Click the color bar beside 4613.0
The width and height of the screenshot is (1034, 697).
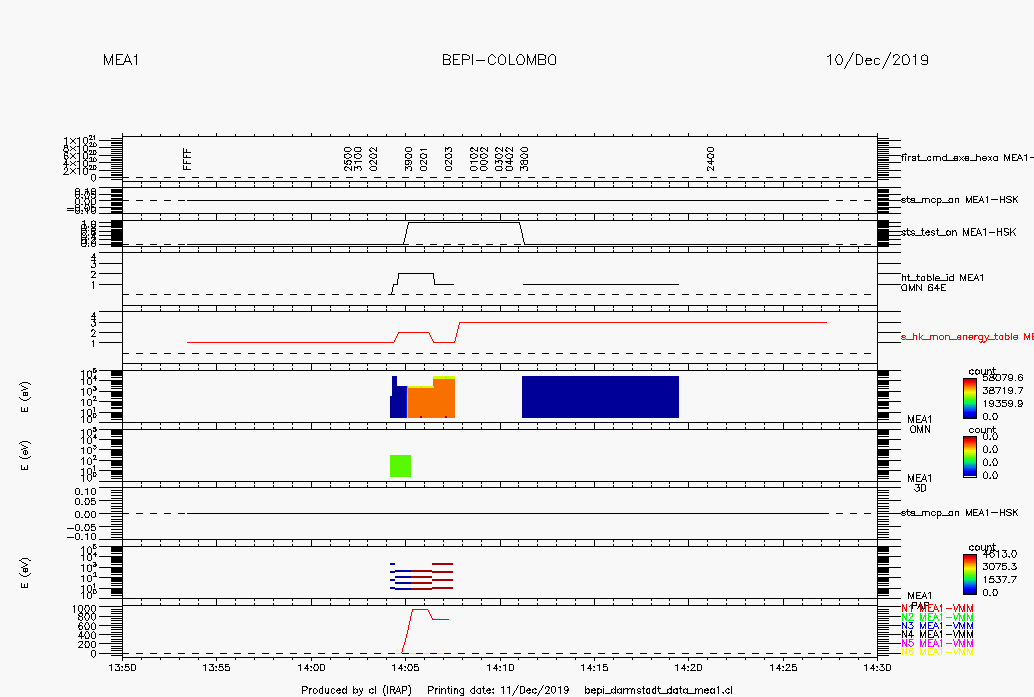pos(969,574)
